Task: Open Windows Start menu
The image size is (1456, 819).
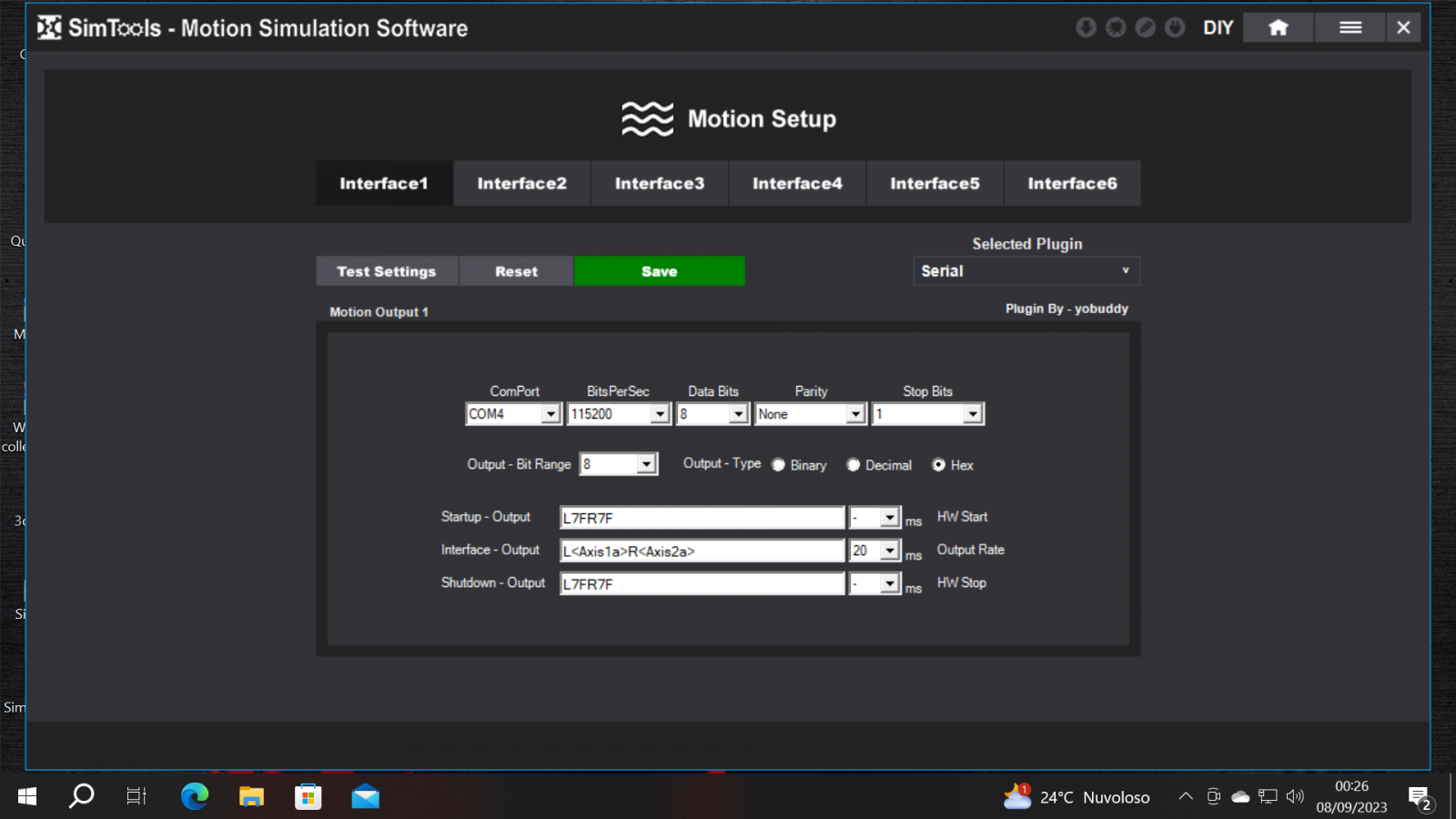Action: pyautogui.click(x=27, y=797)
